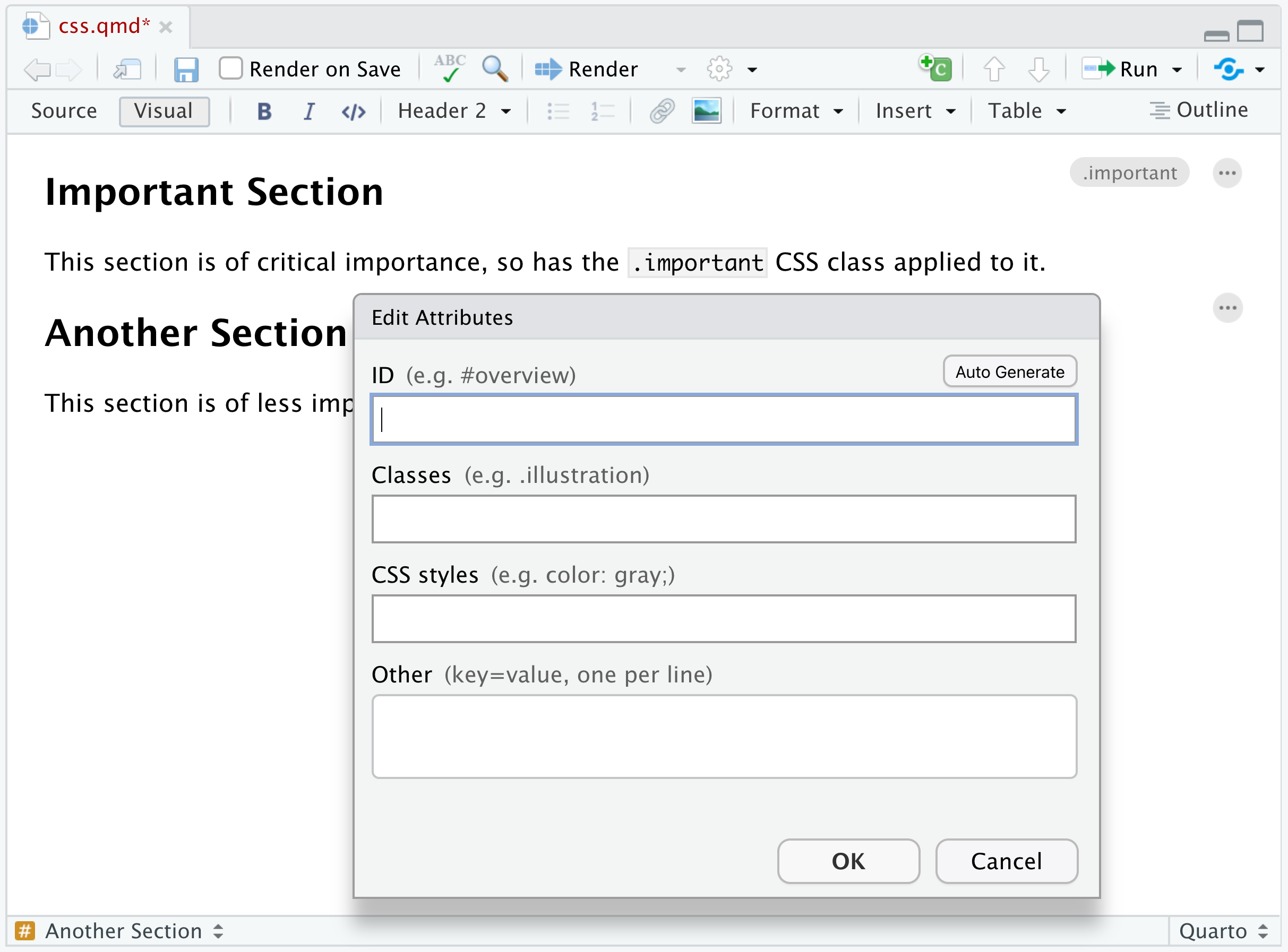Click the Find/Replace magnifier icon
This screenshot has width=1288, height=952.
click(495, 68)
